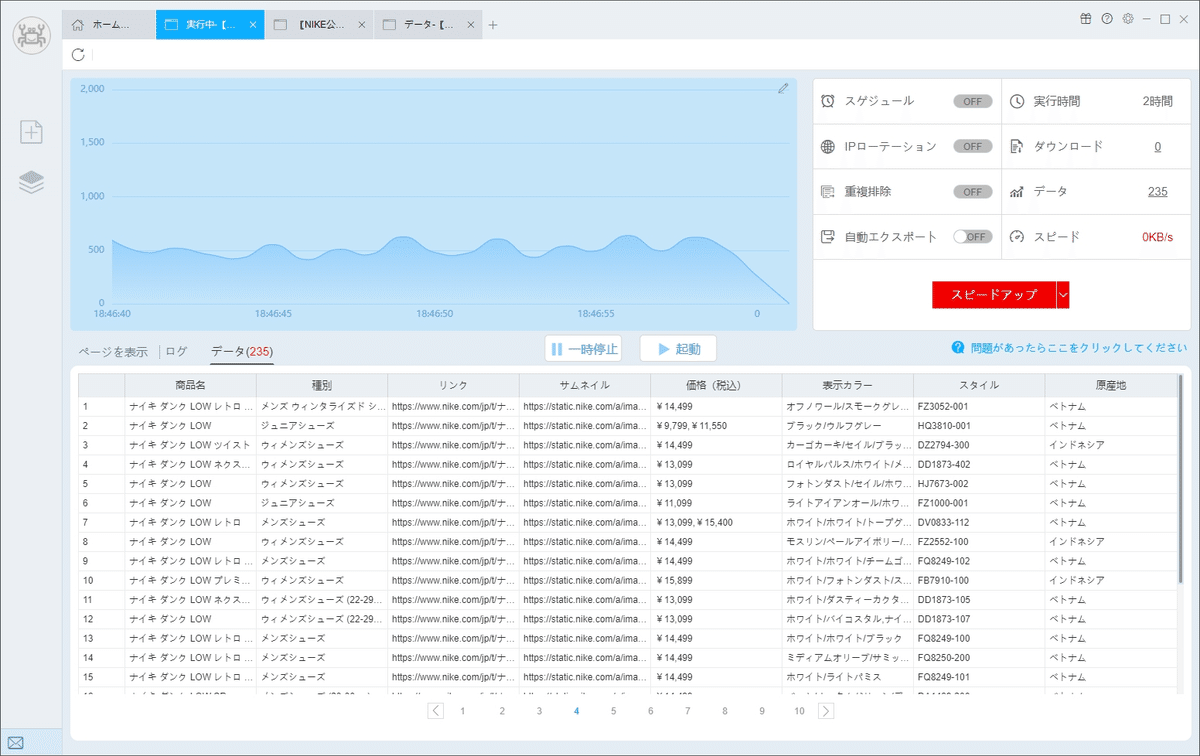Switch to the top データ- browser tab
Image resolution: width=1200 pixels, height=756 pixels.
pos(428,25)
